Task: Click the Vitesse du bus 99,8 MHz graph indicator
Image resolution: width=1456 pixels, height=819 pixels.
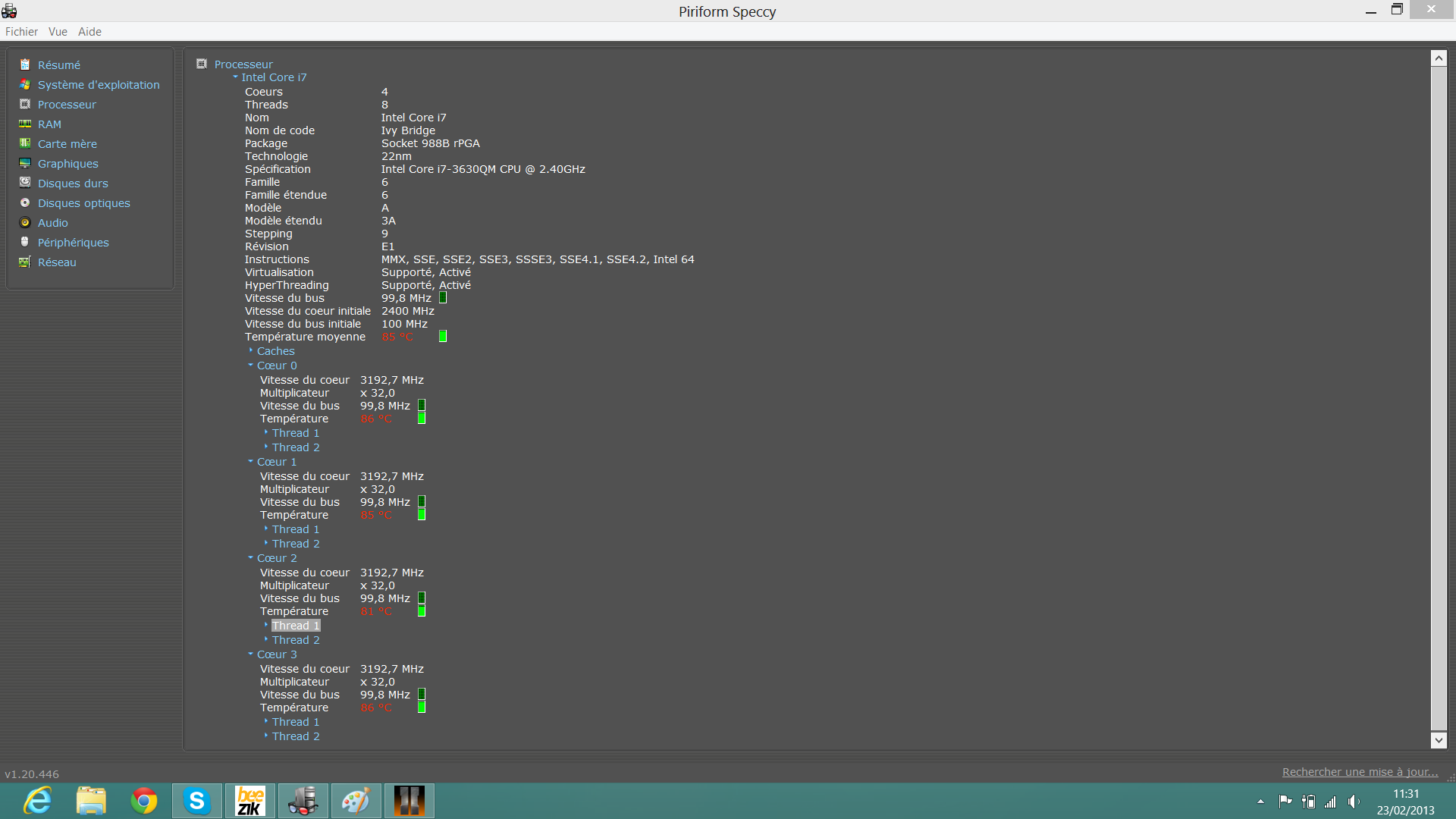Action: click(443, 297)
